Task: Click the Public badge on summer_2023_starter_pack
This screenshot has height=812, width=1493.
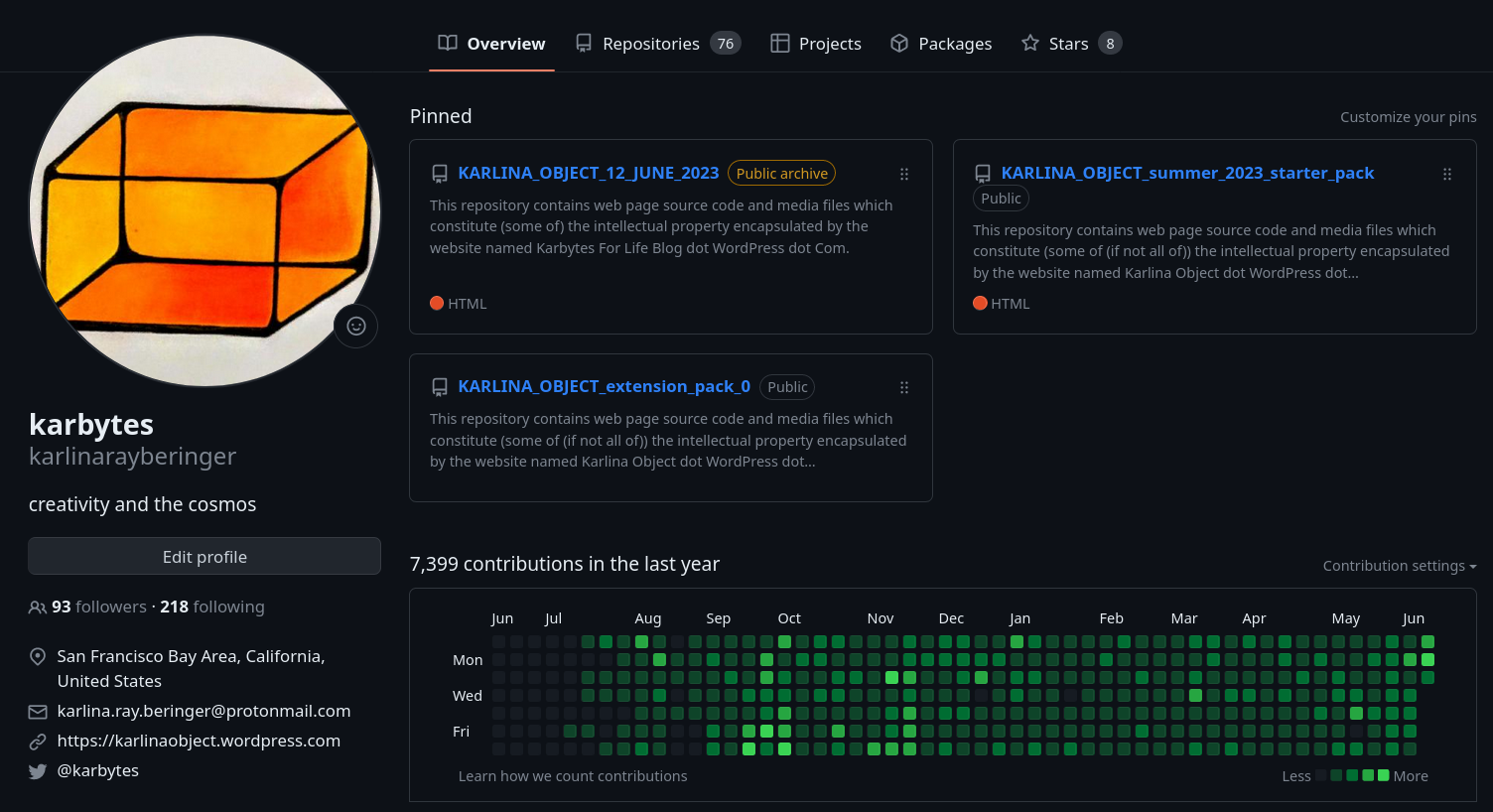Action: tap(1001, 199)
